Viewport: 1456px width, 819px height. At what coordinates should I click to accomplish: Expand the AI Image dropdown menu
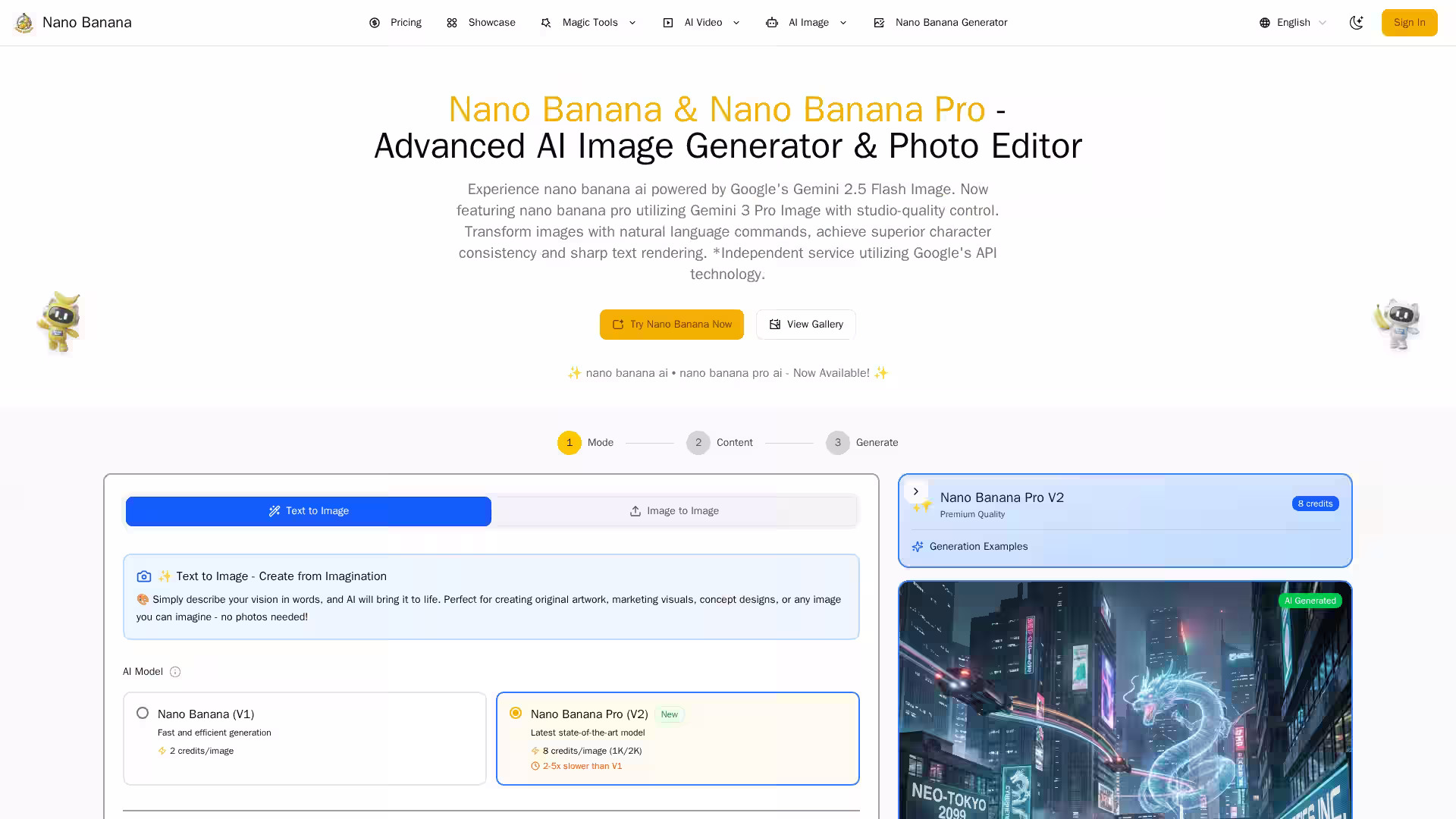(807, 23)
